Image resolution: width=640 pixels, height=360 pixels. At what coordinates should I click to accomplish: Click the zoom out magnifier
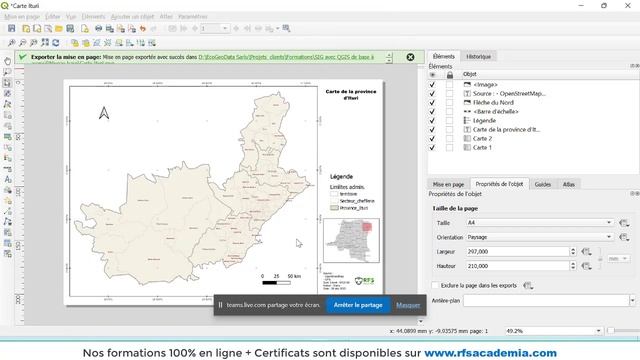[23, 43]
